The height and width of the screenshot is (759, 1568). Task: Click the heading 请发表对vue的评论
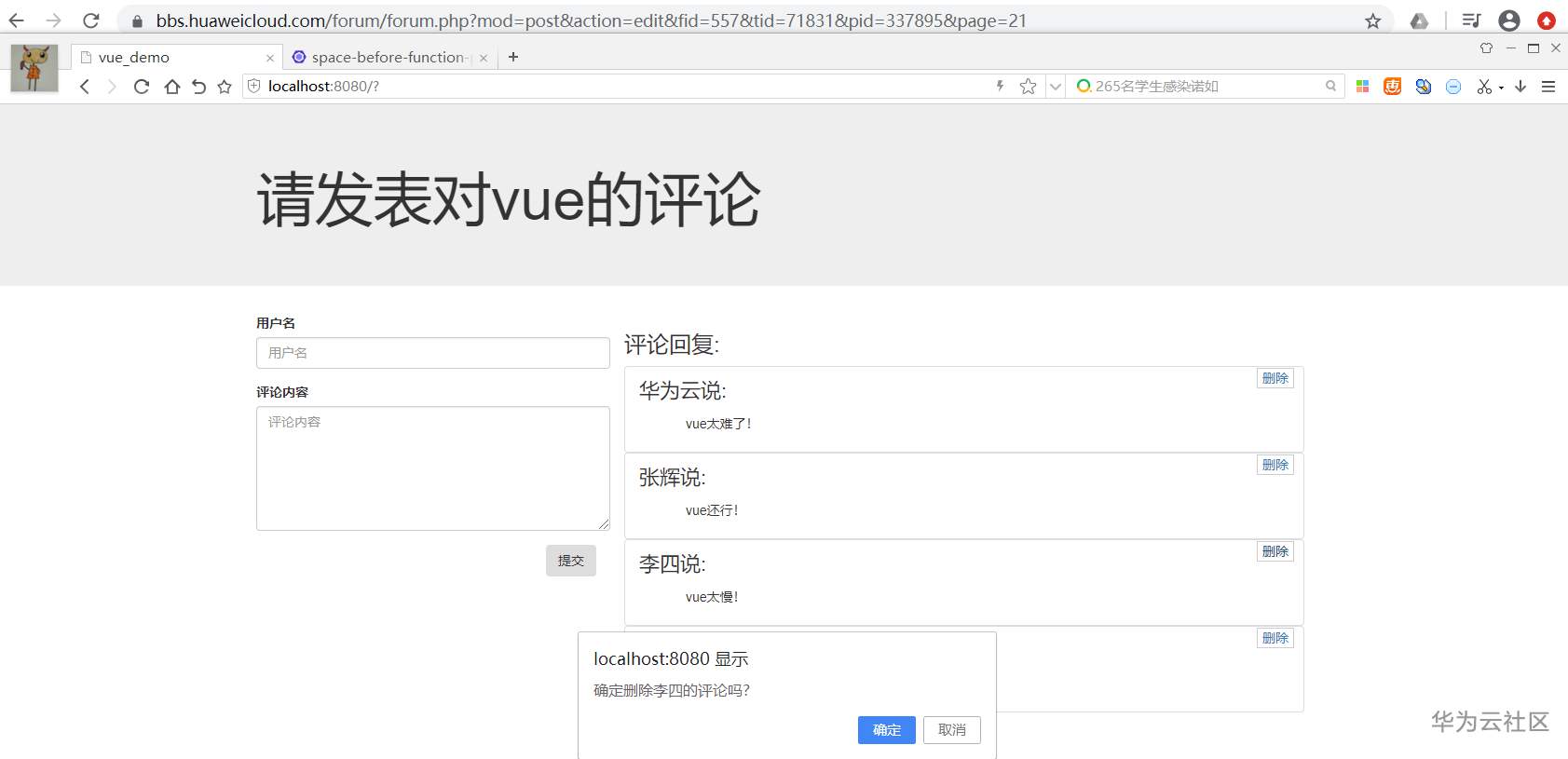coord(509,199)
